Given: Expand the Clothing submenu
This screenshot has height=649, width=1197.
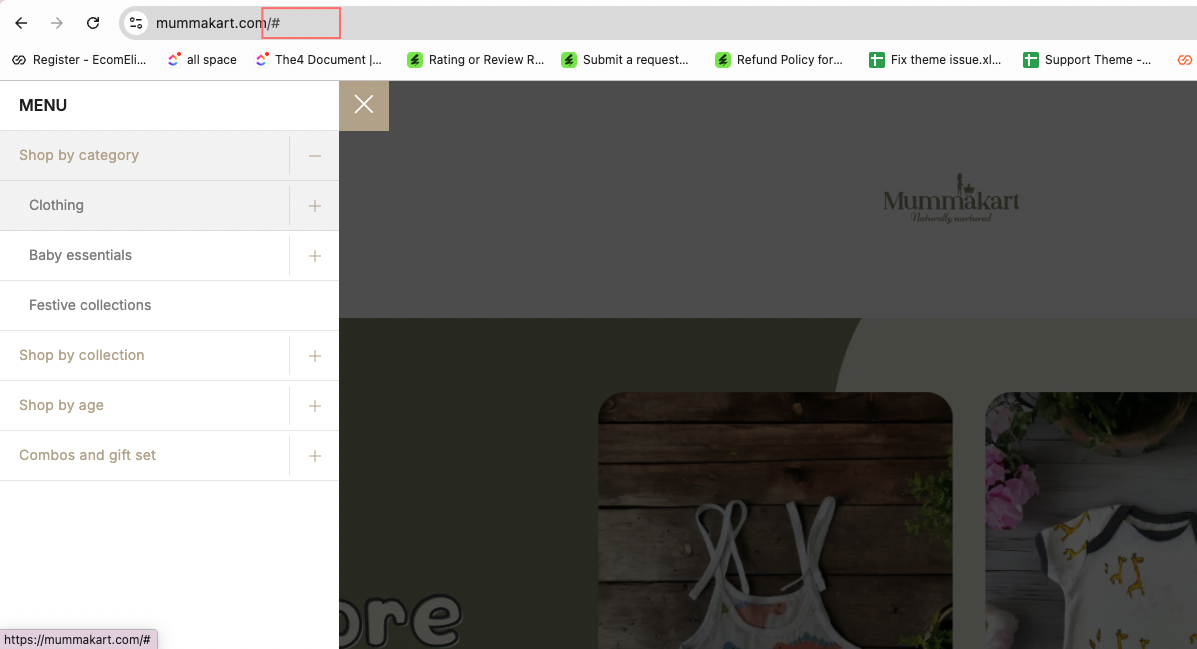Looking at the screenshot, I should coord(314,206).
